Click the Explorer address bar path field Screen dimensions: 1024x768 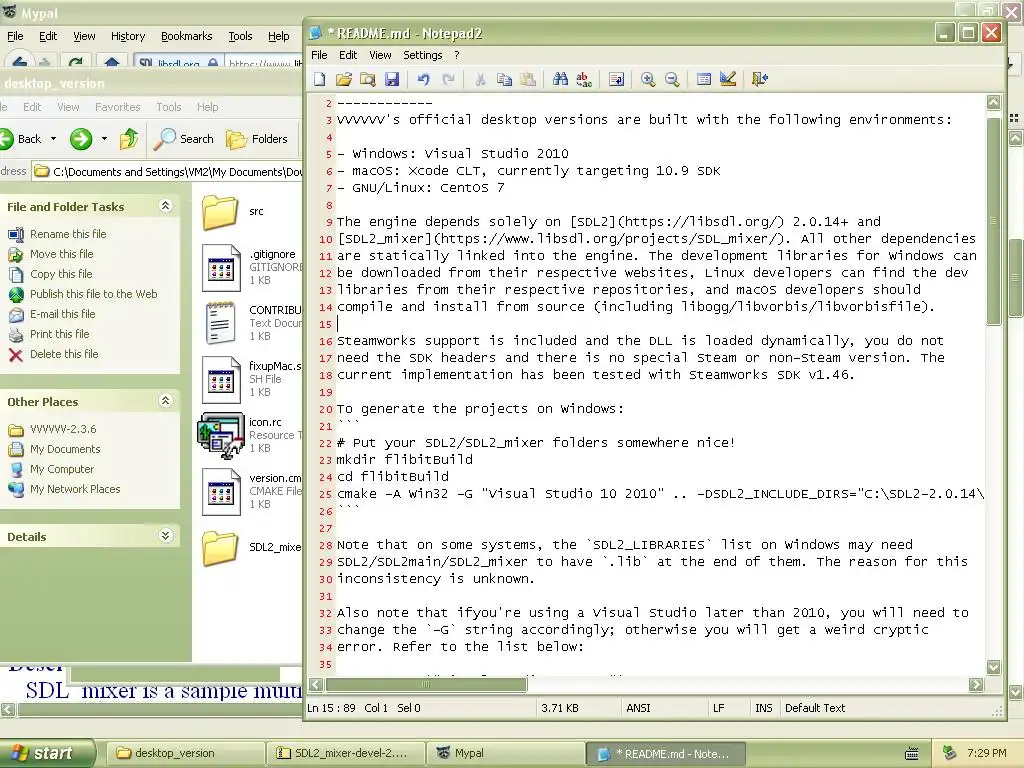coord(167,172)
